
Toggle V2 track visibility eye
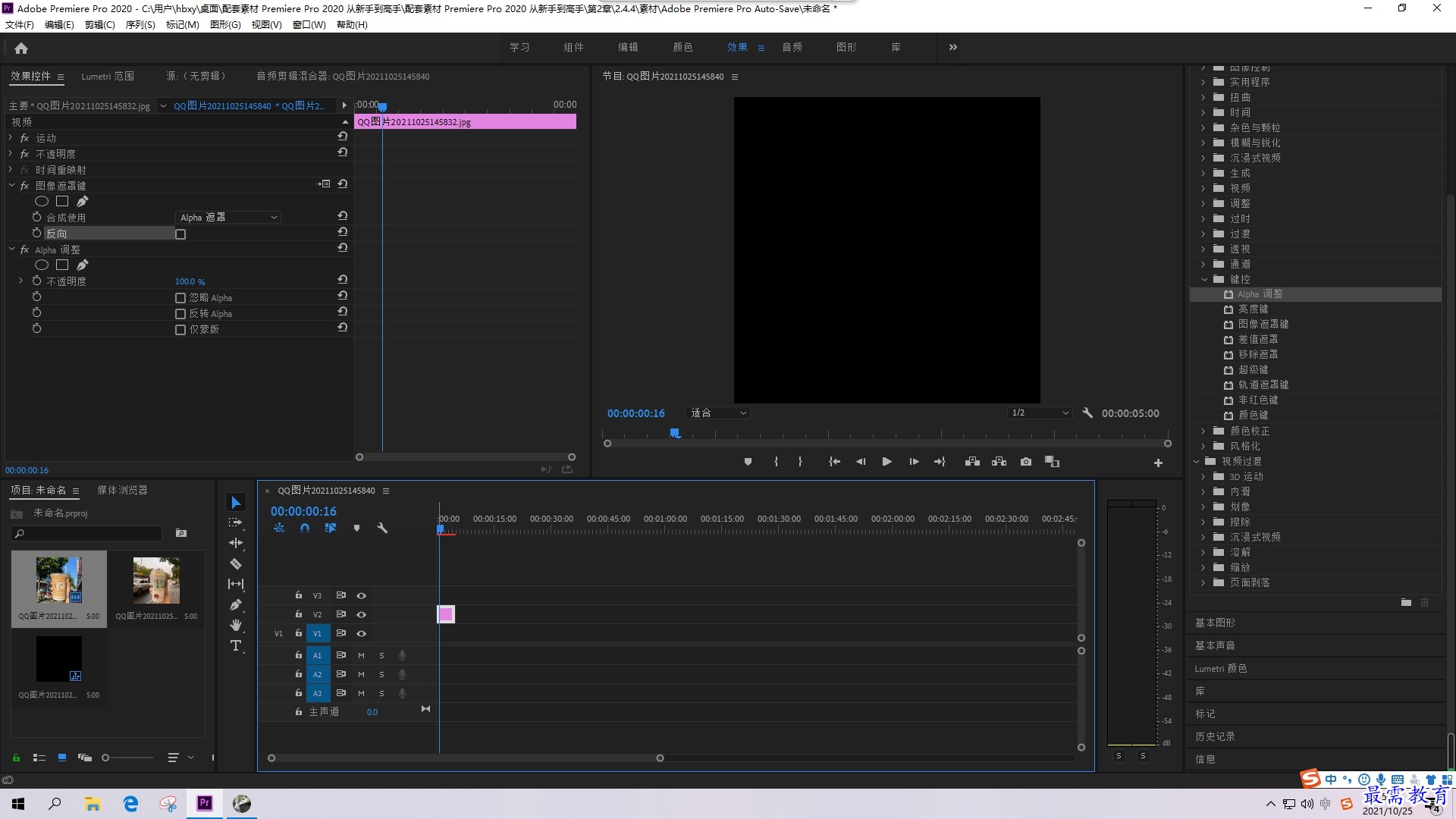[362, 614]
